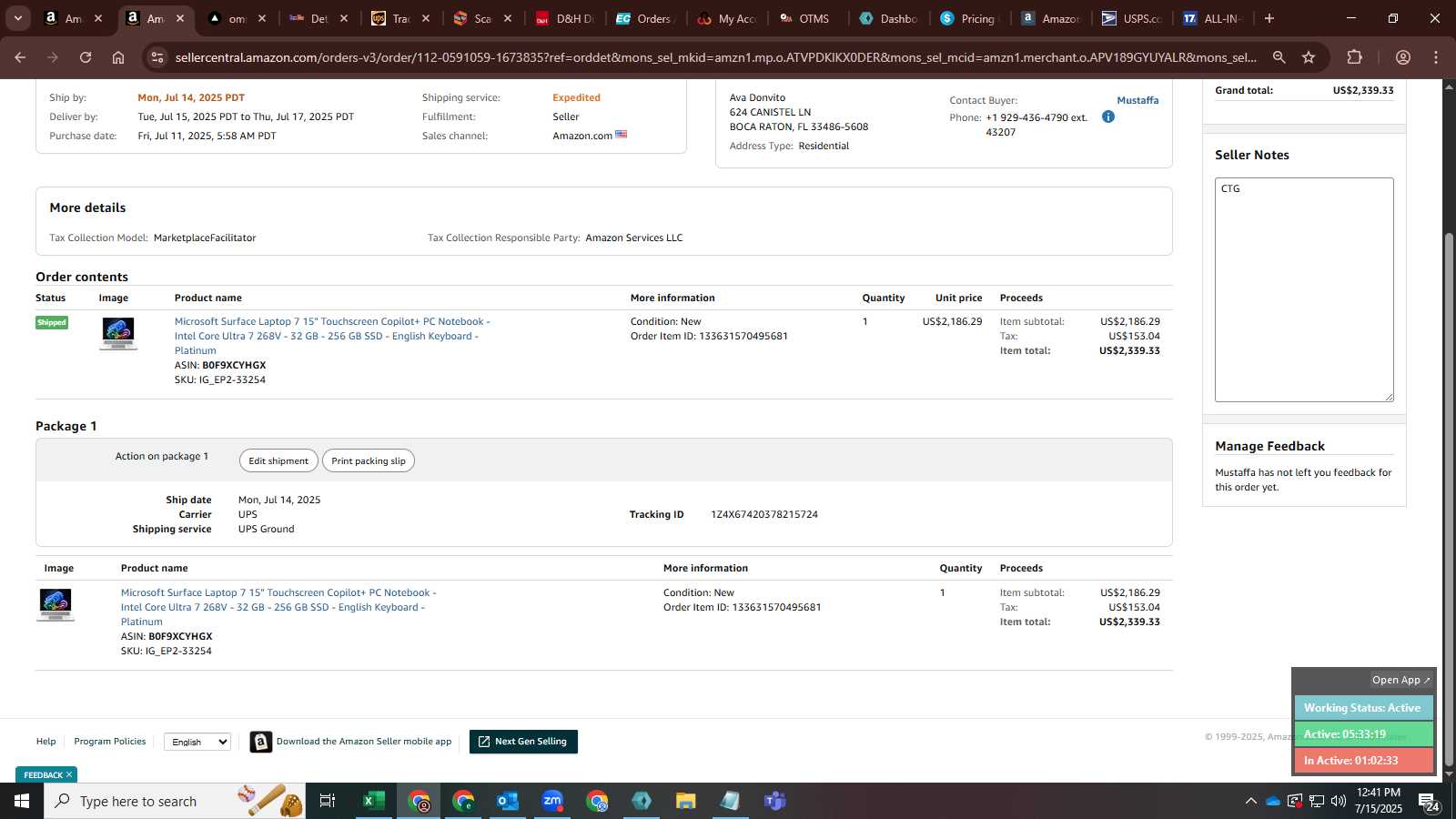
Task: Open Zoom from the taskbar
Action: (x=551, y=801)
